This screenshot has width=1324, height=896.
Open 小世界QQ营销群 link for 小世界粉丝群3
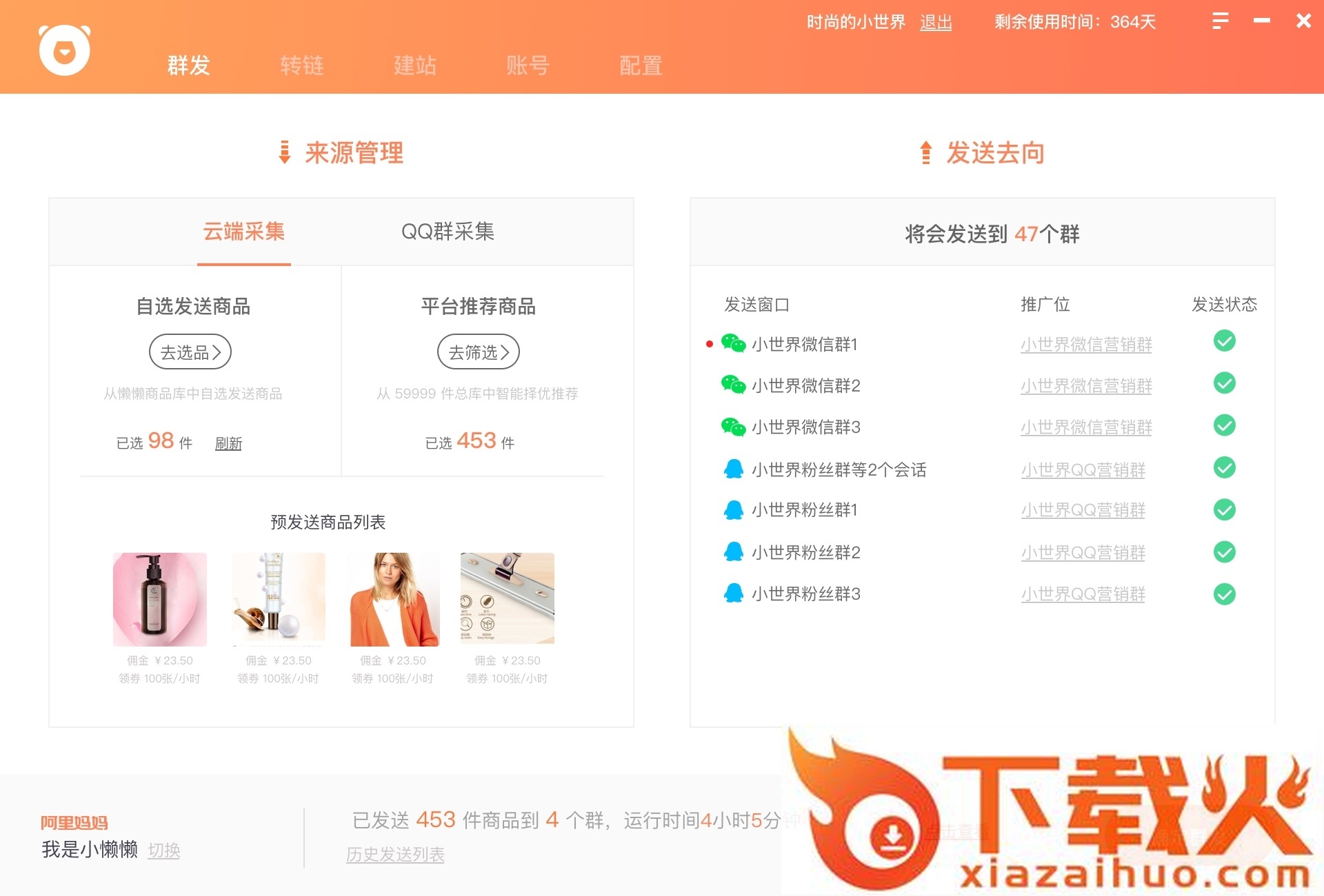1083,594
